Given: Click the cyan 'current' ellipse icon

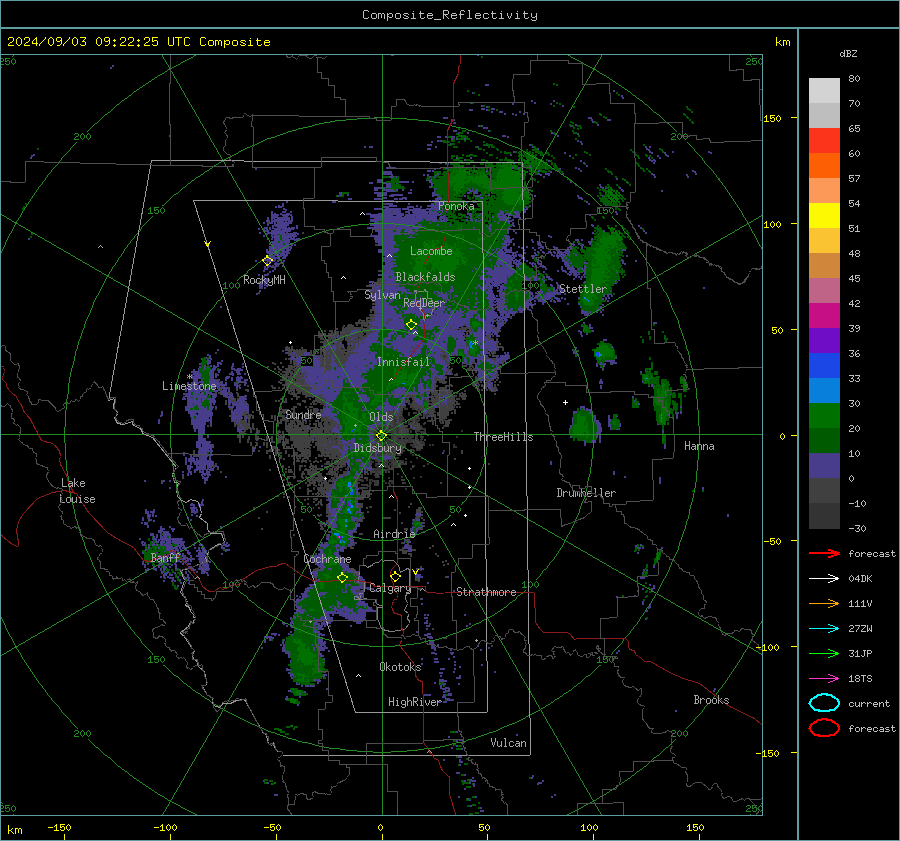Looking at the screenshot, I should pyautogui.click(x=824, y=703).
